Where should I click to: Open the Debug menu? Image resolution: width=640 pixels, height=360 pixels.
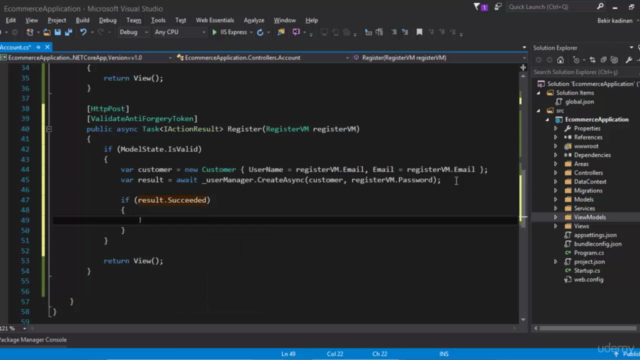[108, 20]
